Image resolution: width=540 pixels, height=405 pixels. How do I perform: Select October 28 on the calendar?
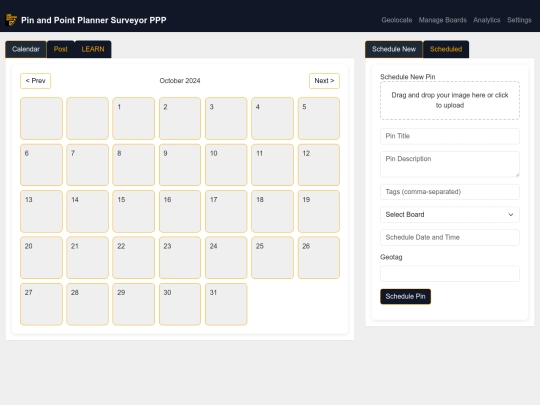click(87, 304)
